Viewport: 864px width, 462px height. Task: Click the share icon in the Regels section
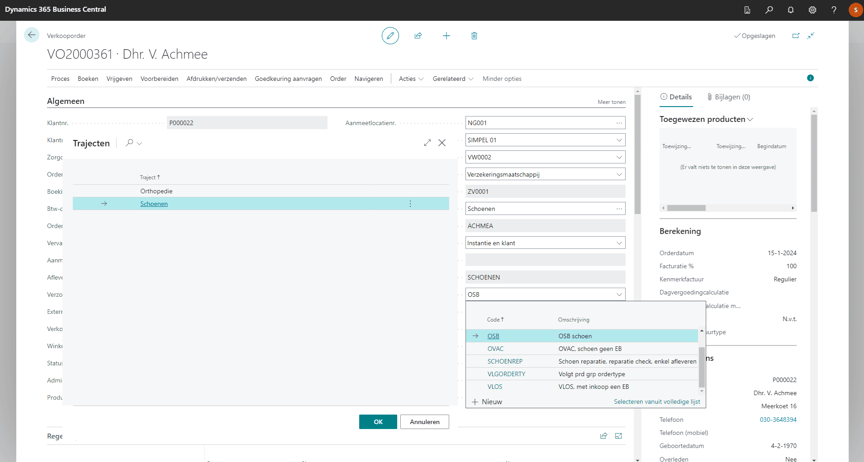point(603,436)
